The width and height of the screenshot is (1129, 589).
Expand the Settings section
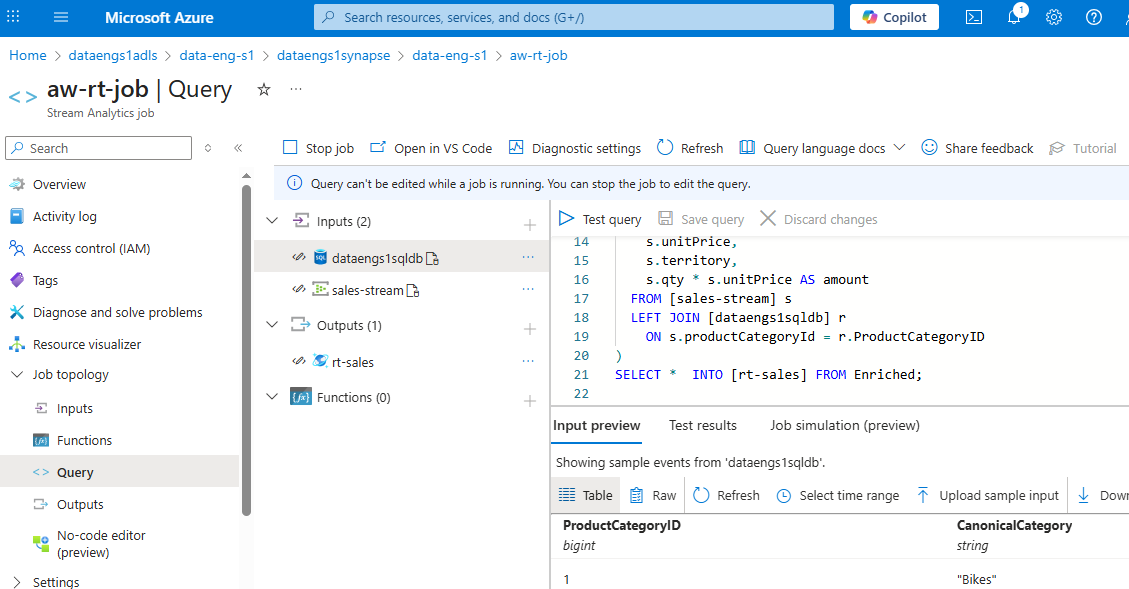point(17,582)
